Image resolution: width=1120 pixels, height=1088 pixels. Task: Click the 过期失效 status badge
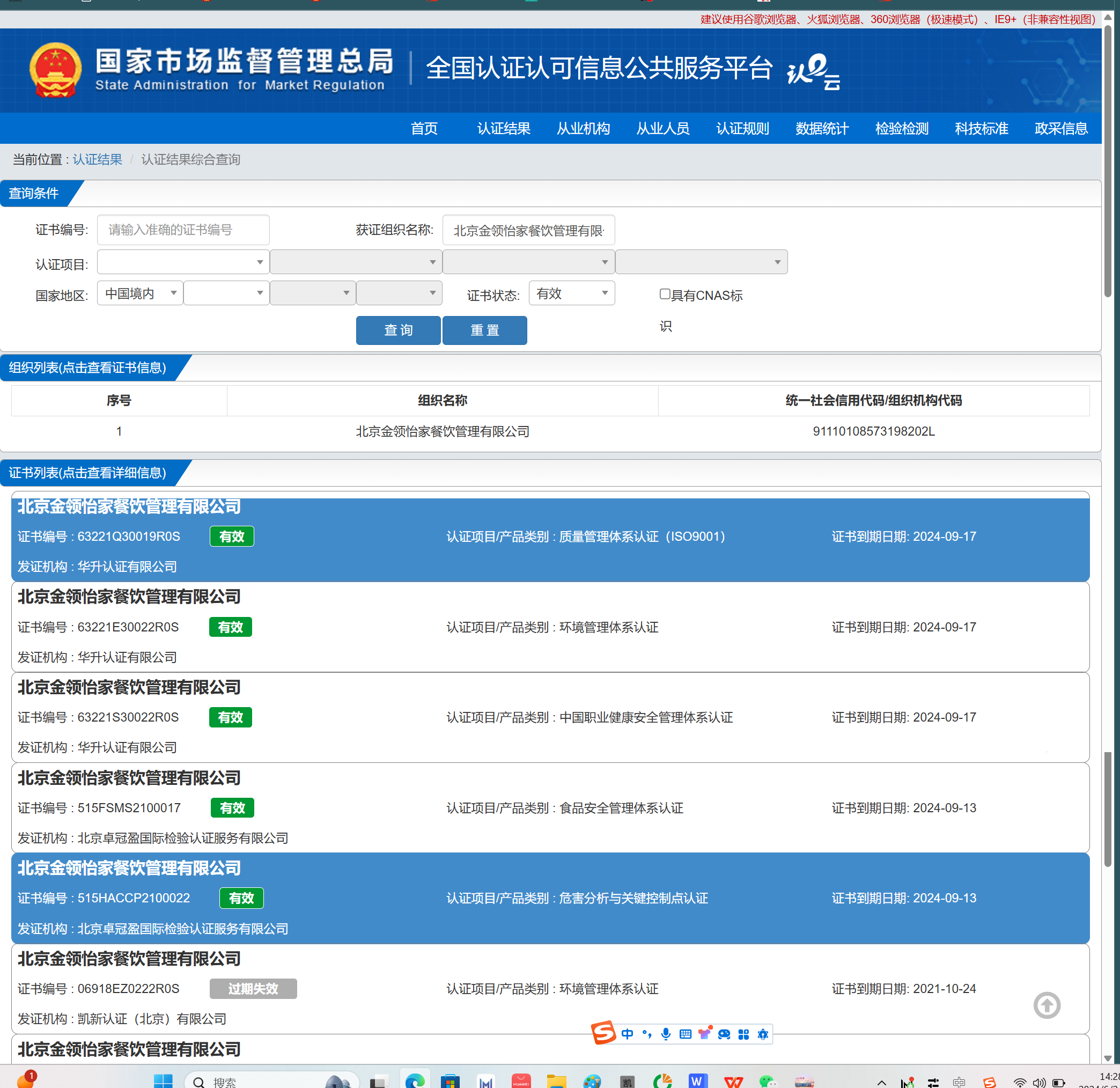pyautogui.click(x=253, y=989)
